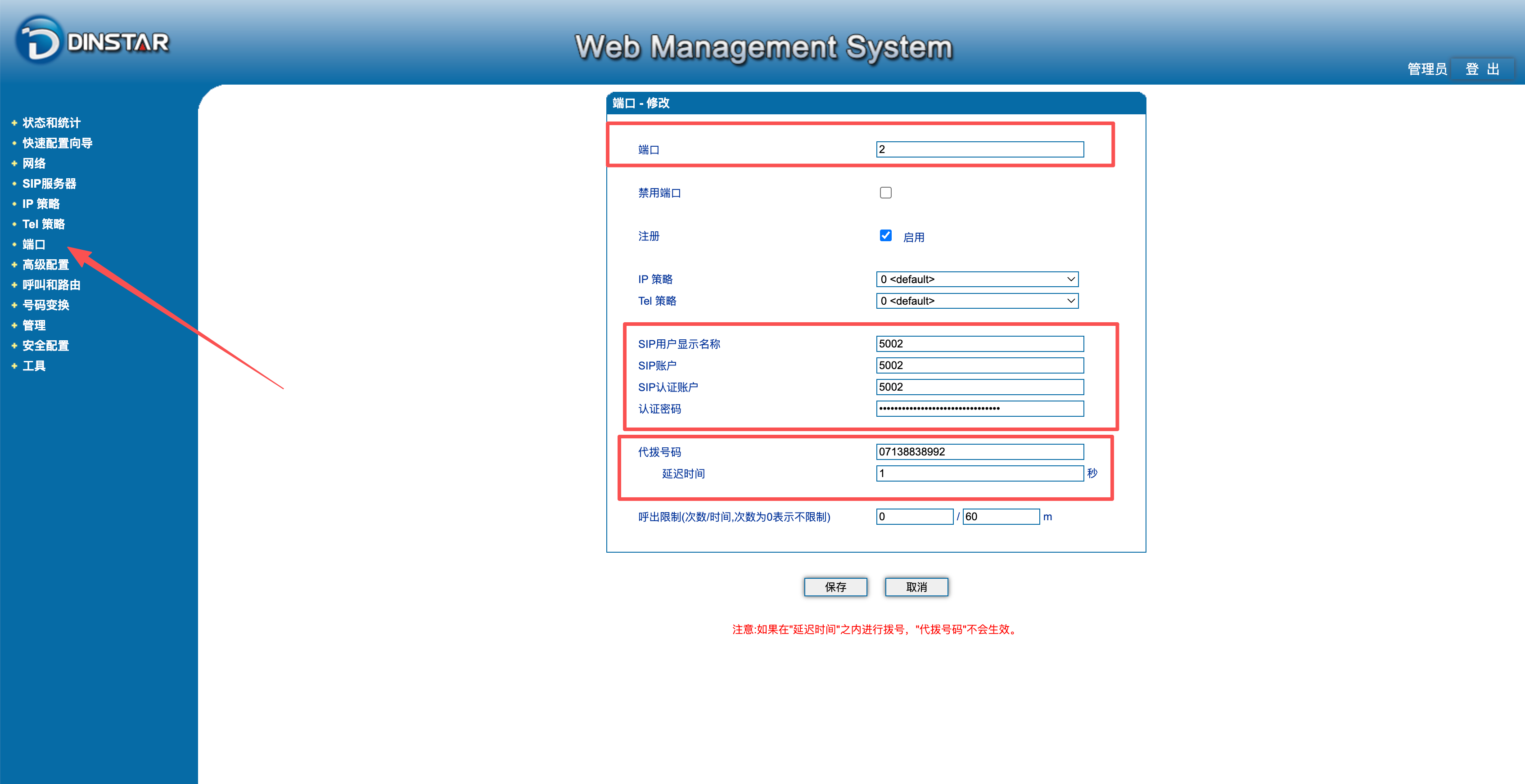Click the 端口 - 修改 panel title
The image size is (1525, 784).
click(x=641, y=103)
